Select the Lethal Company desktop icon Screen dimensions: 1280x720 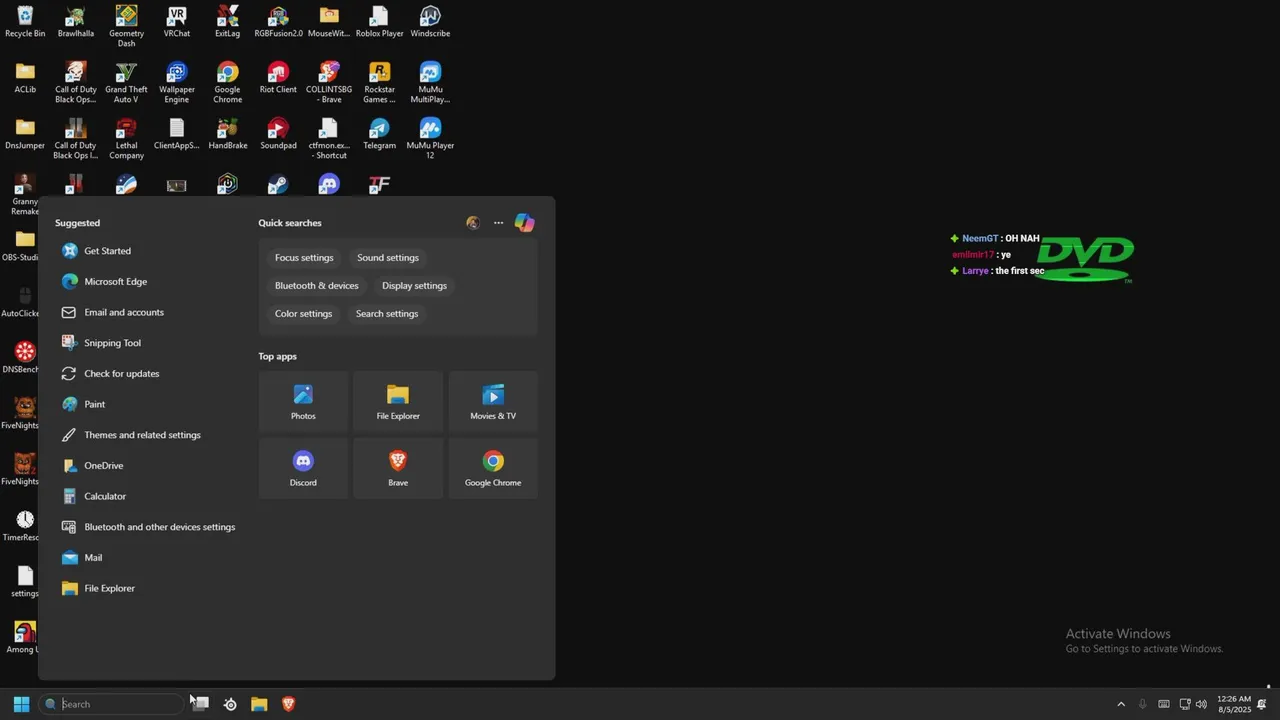coord(126,138)
